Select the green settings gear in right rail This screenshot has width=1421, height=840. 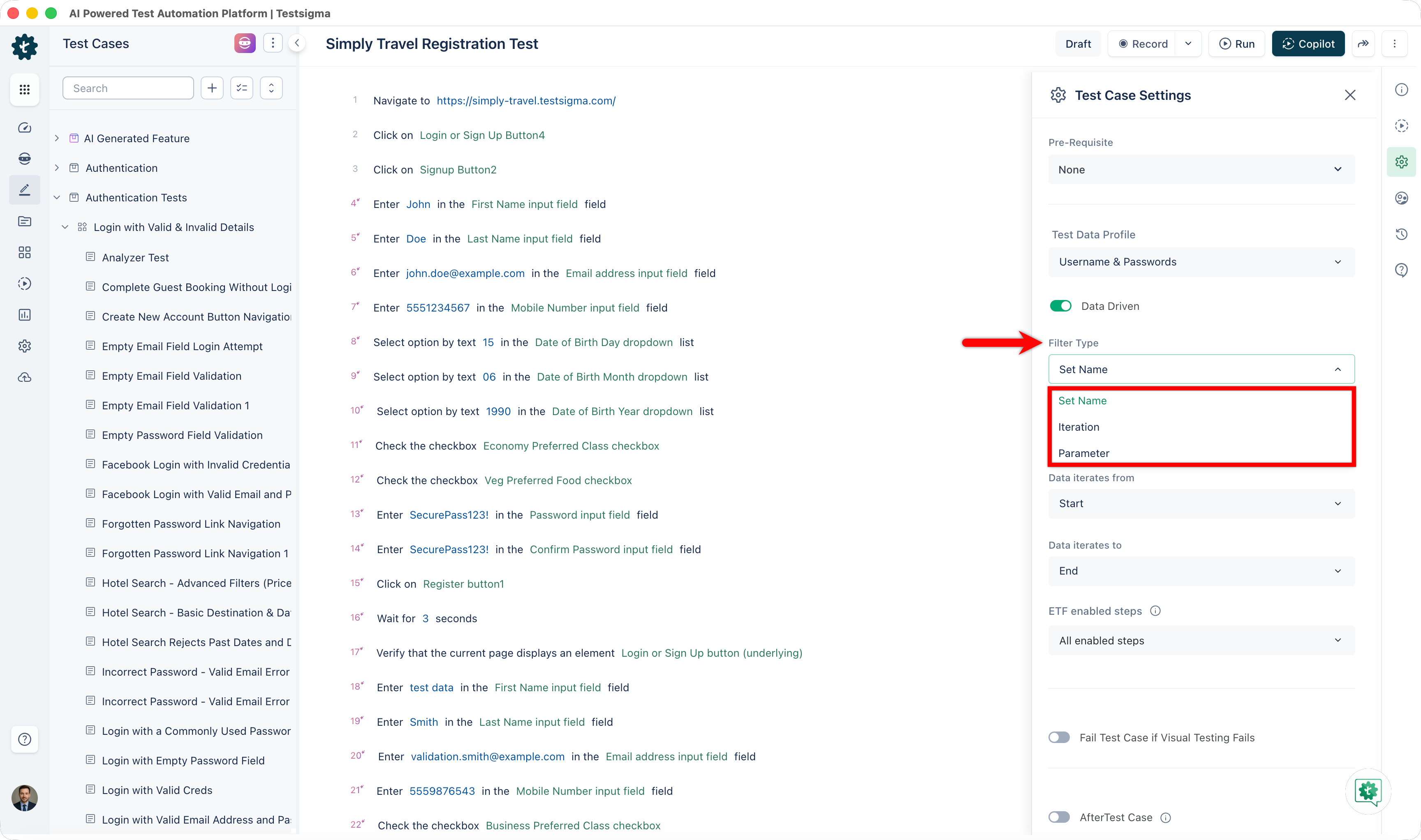pos(1401,162)
